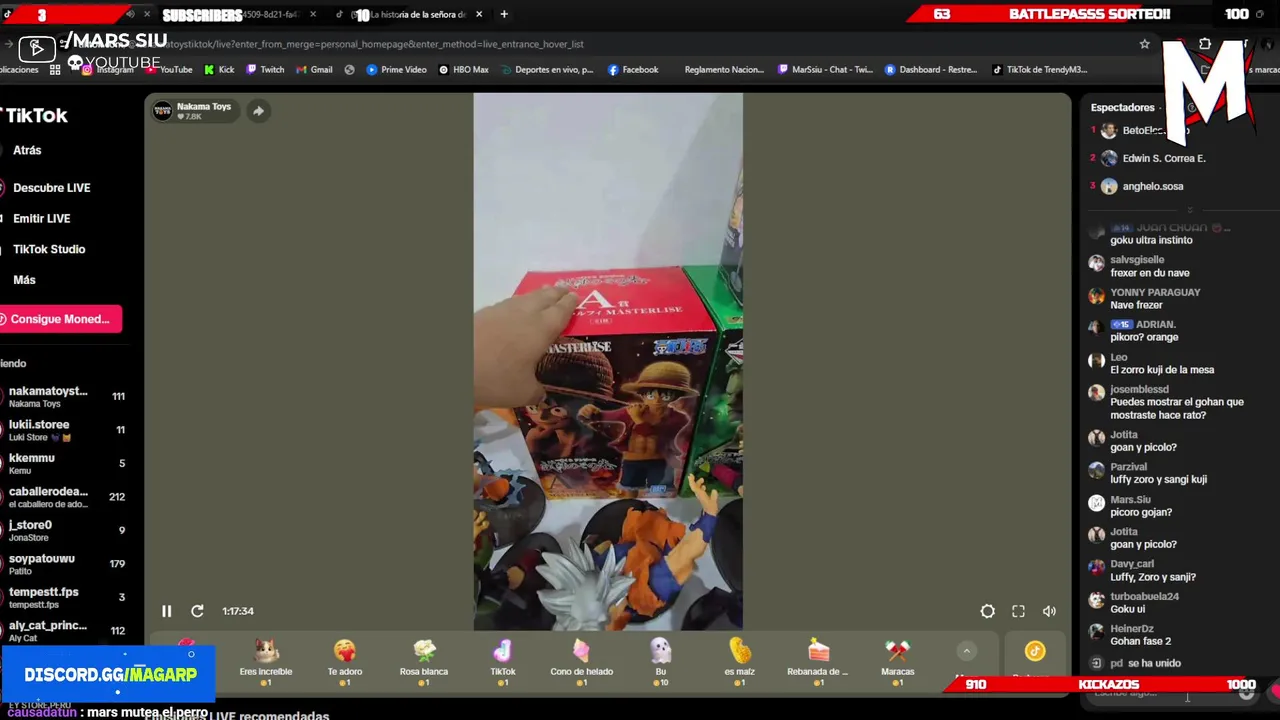The width and height of the screenshot is (1280, 720).
Task: Open the browser extensions puzzle icon
Action: 1205,44
